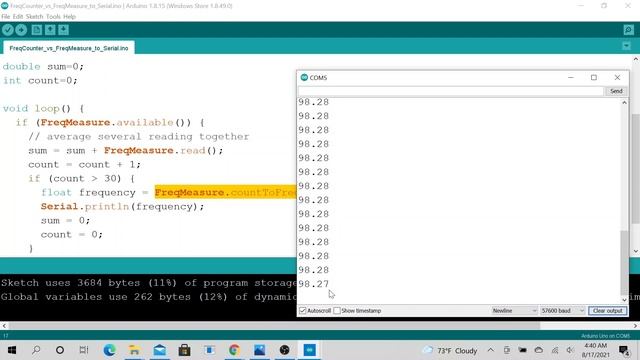Open the OBS Studio taskbar icon
Viewport: 640px width, 360px height.
click(x=284, y=350)
